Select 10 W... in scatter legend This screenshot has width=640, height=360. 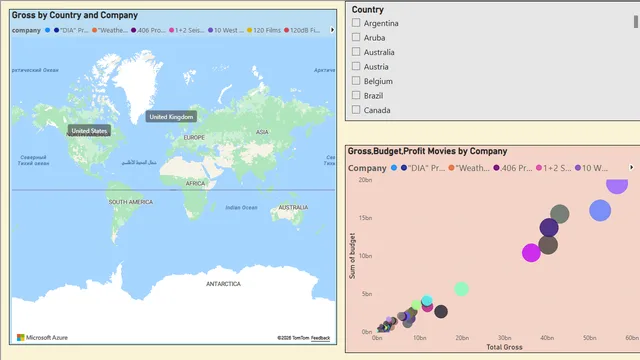tap(591, 168)
